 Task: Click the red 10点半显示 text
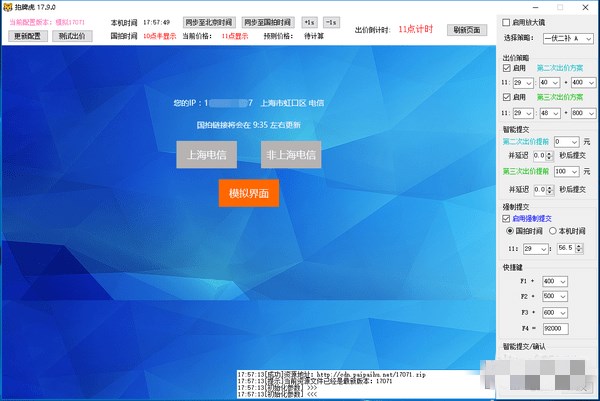[x=160, y=36]
